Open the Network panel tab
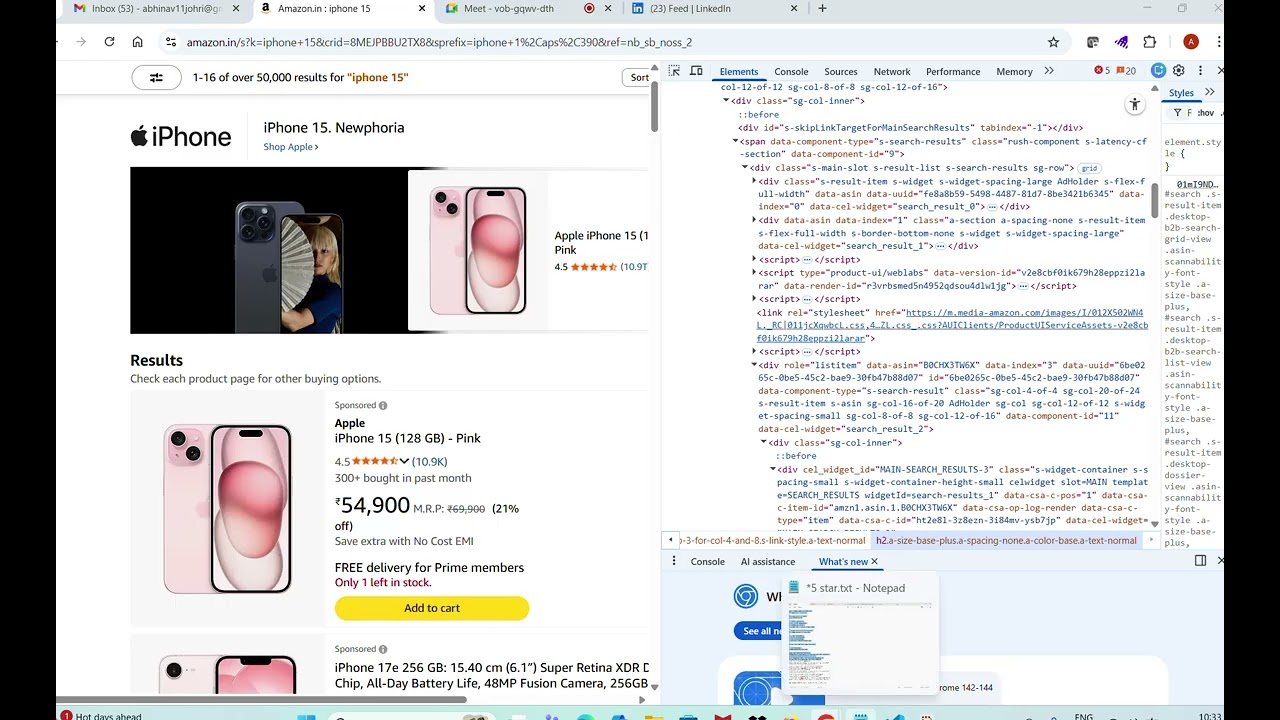 tap(892, 71)
